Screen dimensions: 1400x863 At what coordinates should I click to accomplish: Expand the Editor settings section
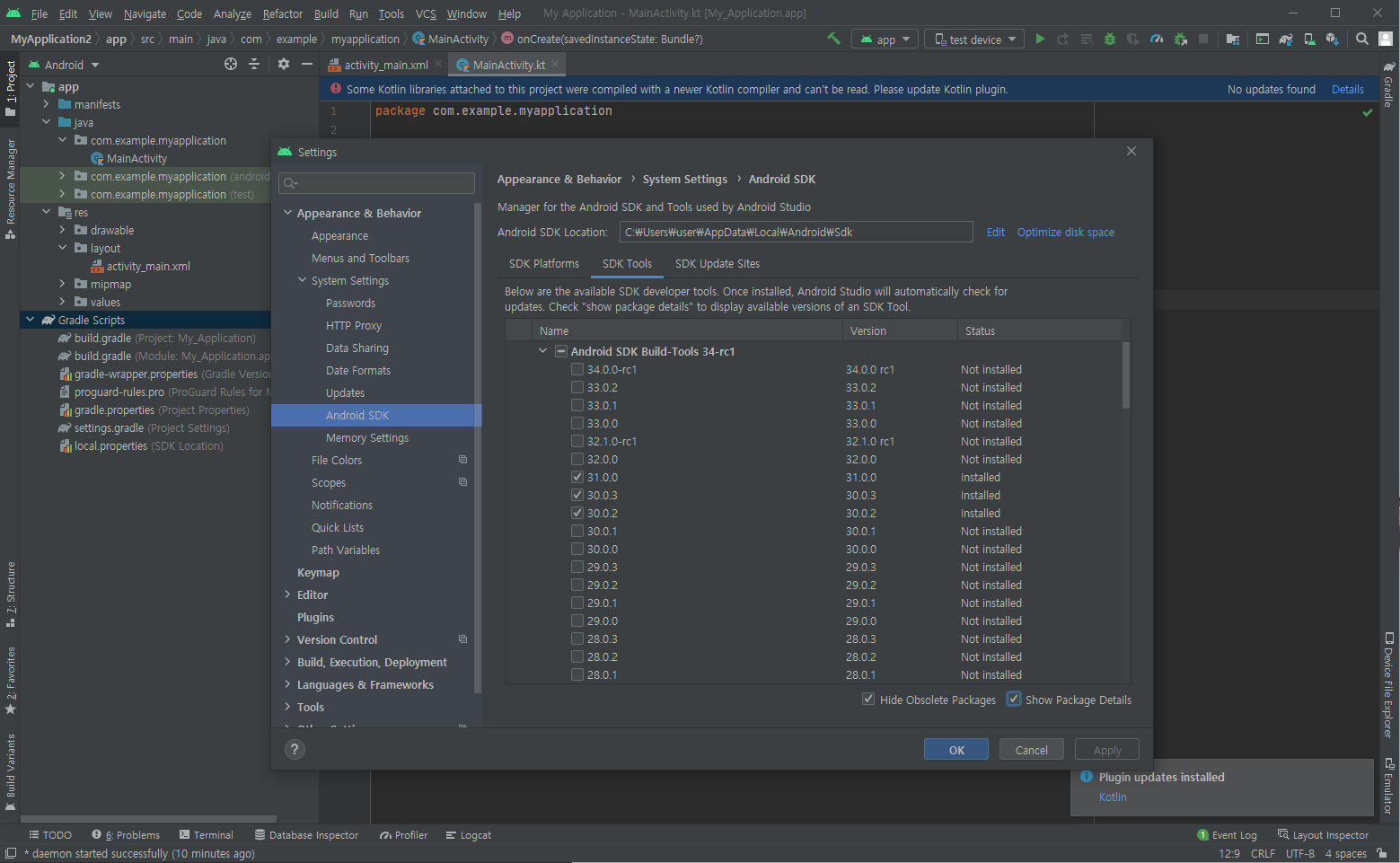[x=287, y=594]
